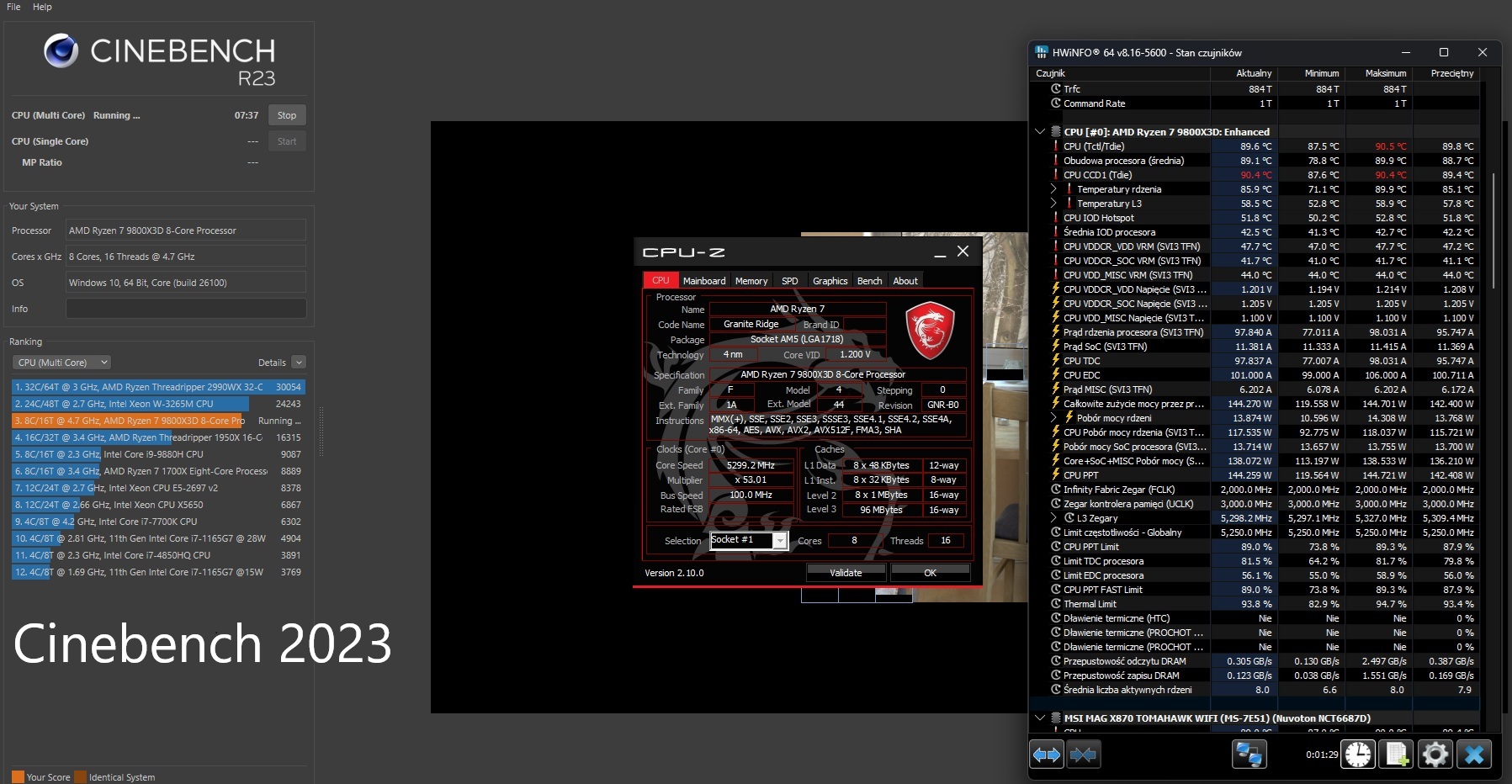Click the Identical System legend swatch

pyautogui.click(x=80, y=777)
